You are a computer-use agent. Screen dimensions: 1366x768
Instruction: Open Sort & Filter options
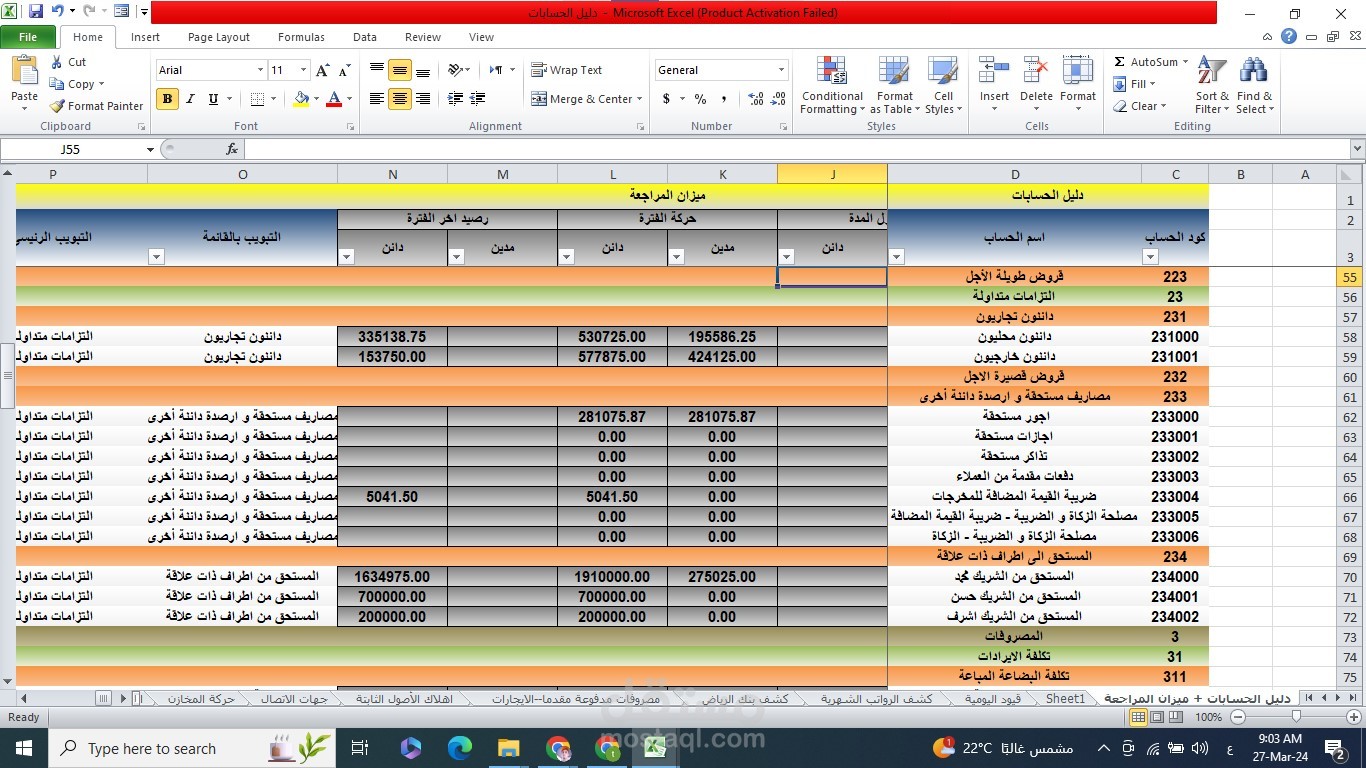pos(1212,85)
